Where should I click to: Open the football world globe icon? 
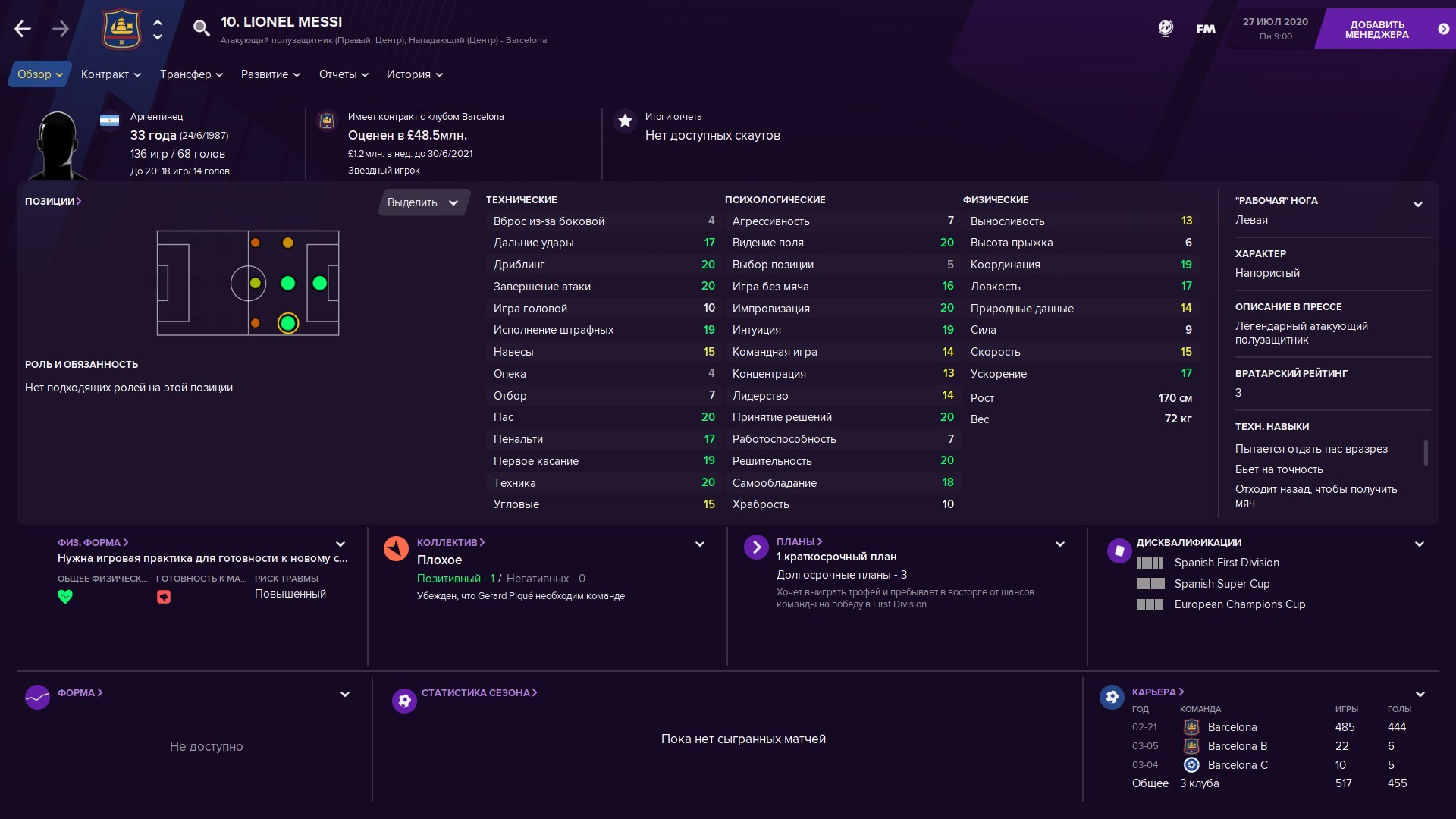[x=1166, y=29]
